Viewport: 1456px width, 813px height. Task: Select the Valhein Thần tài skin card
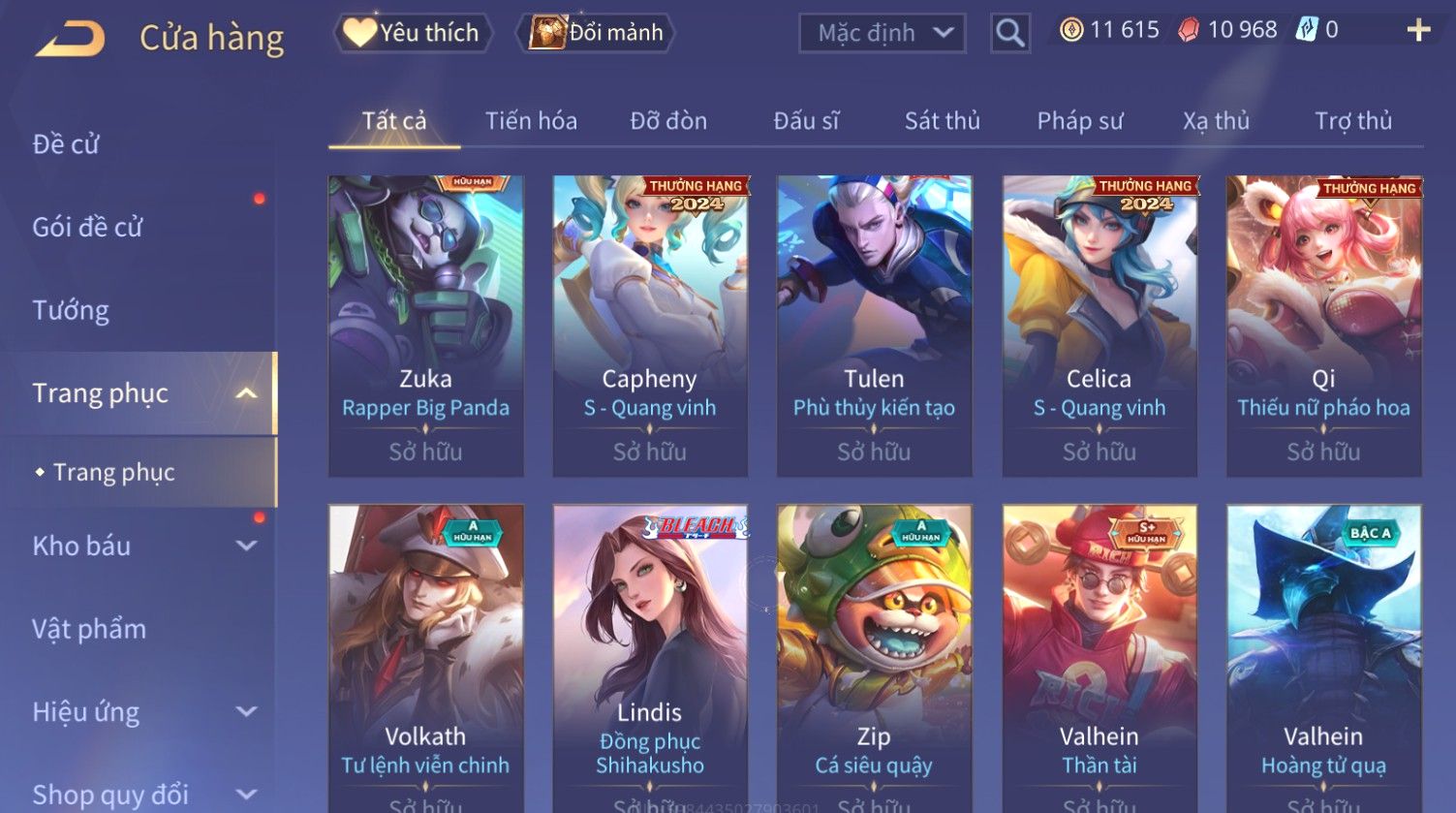pos(1100,659)
